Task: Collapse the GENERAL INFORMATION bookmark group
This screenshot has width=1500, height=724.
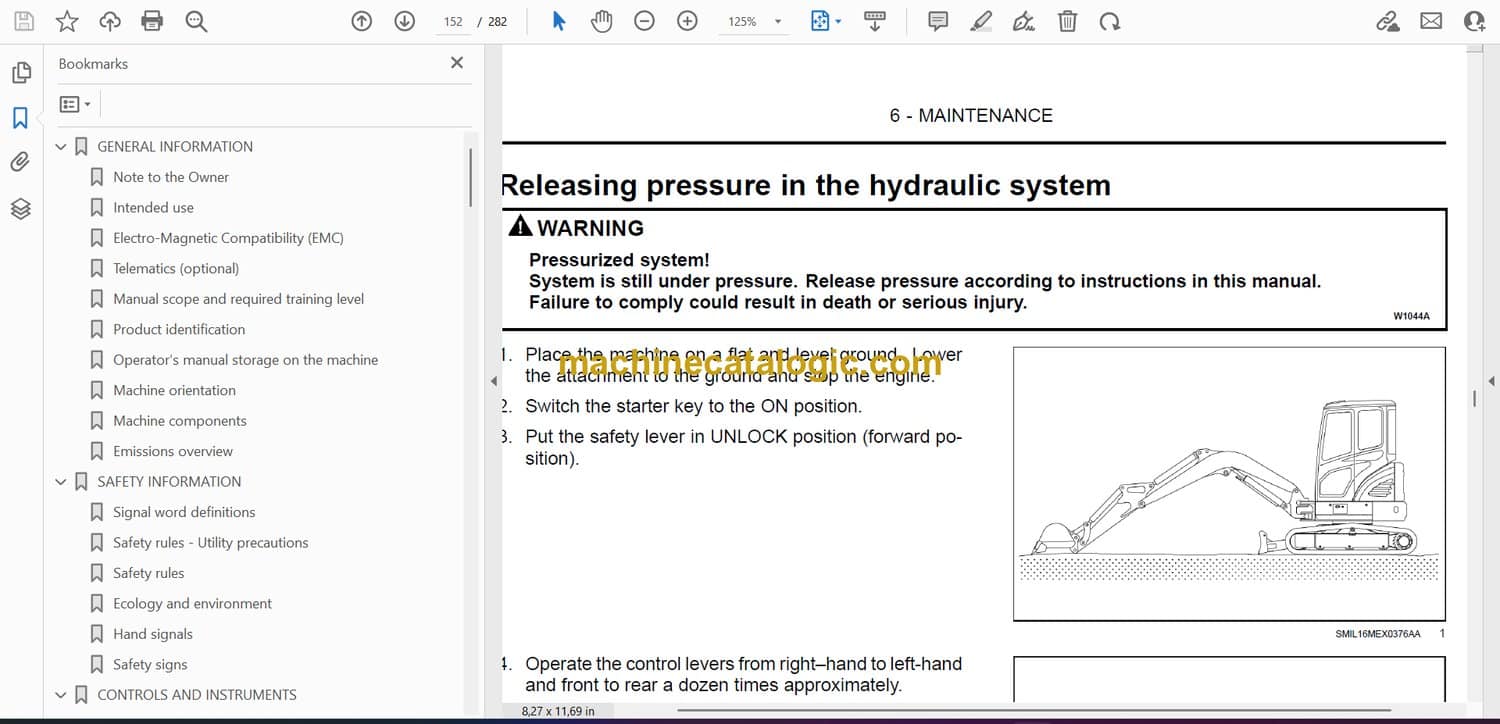Action: (61, 147)
